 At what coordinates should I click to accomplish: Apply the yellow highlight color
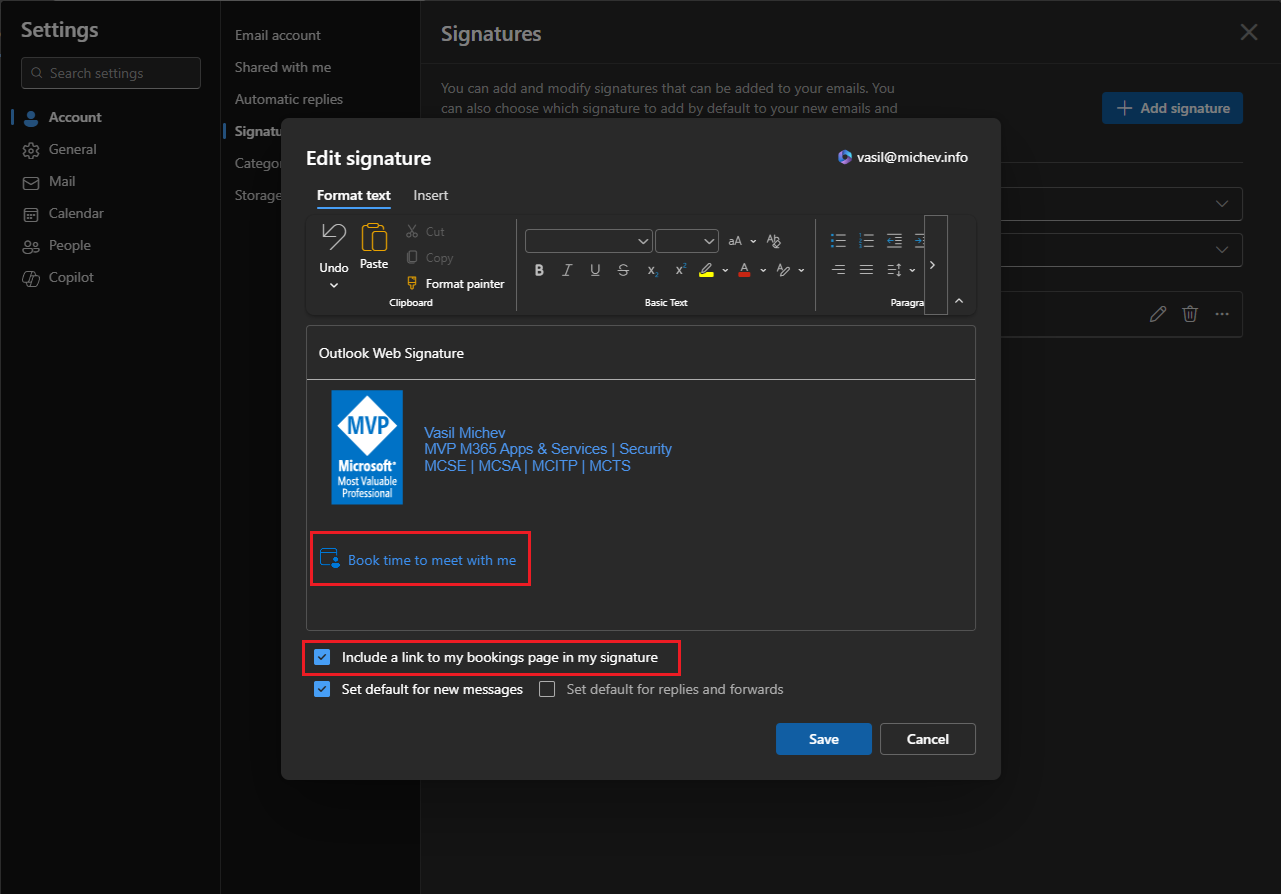pyautogui.click(x=706, y=270)
